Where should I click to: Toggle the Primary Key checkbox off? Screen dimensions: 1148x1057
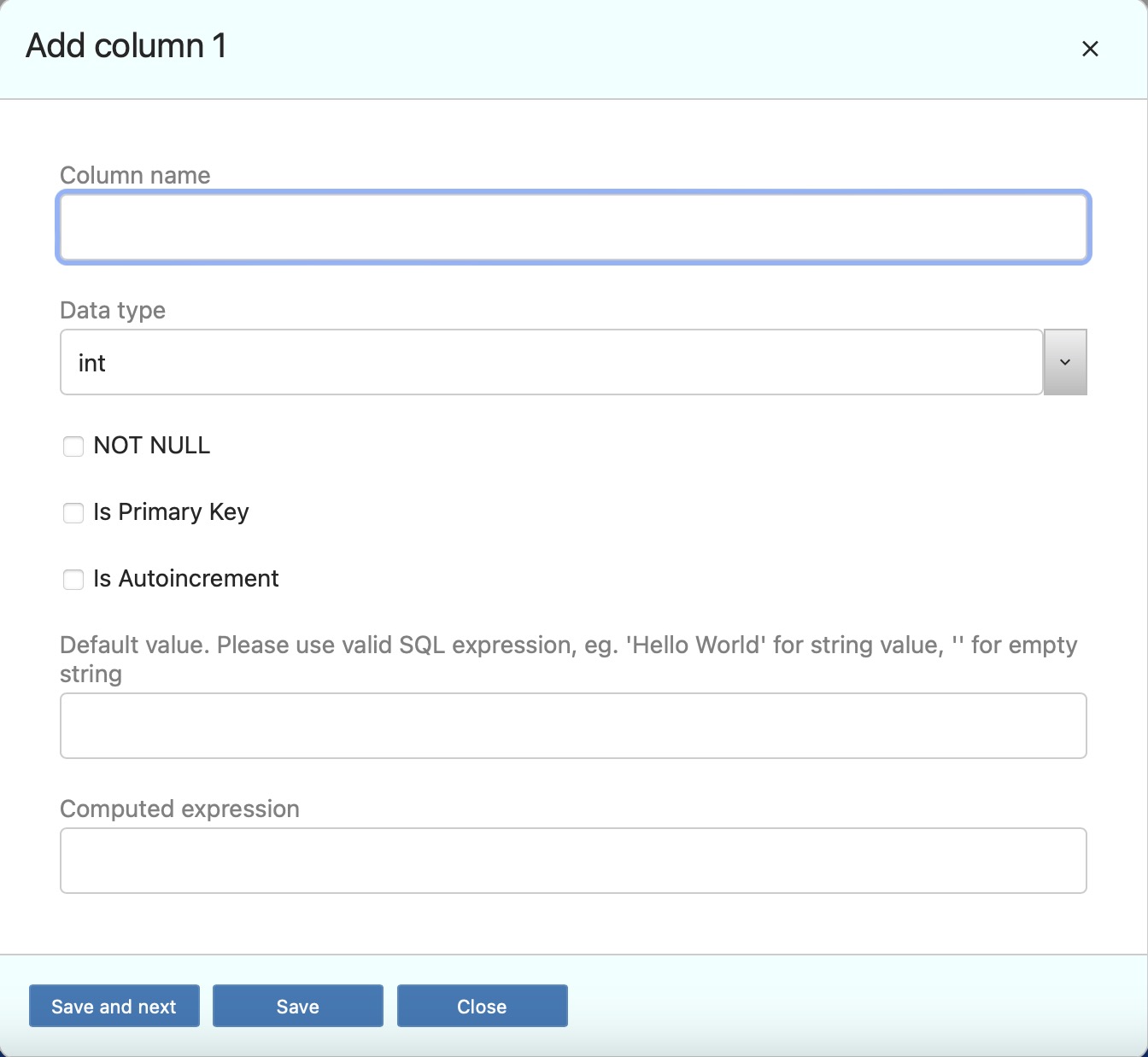[73, 512]
